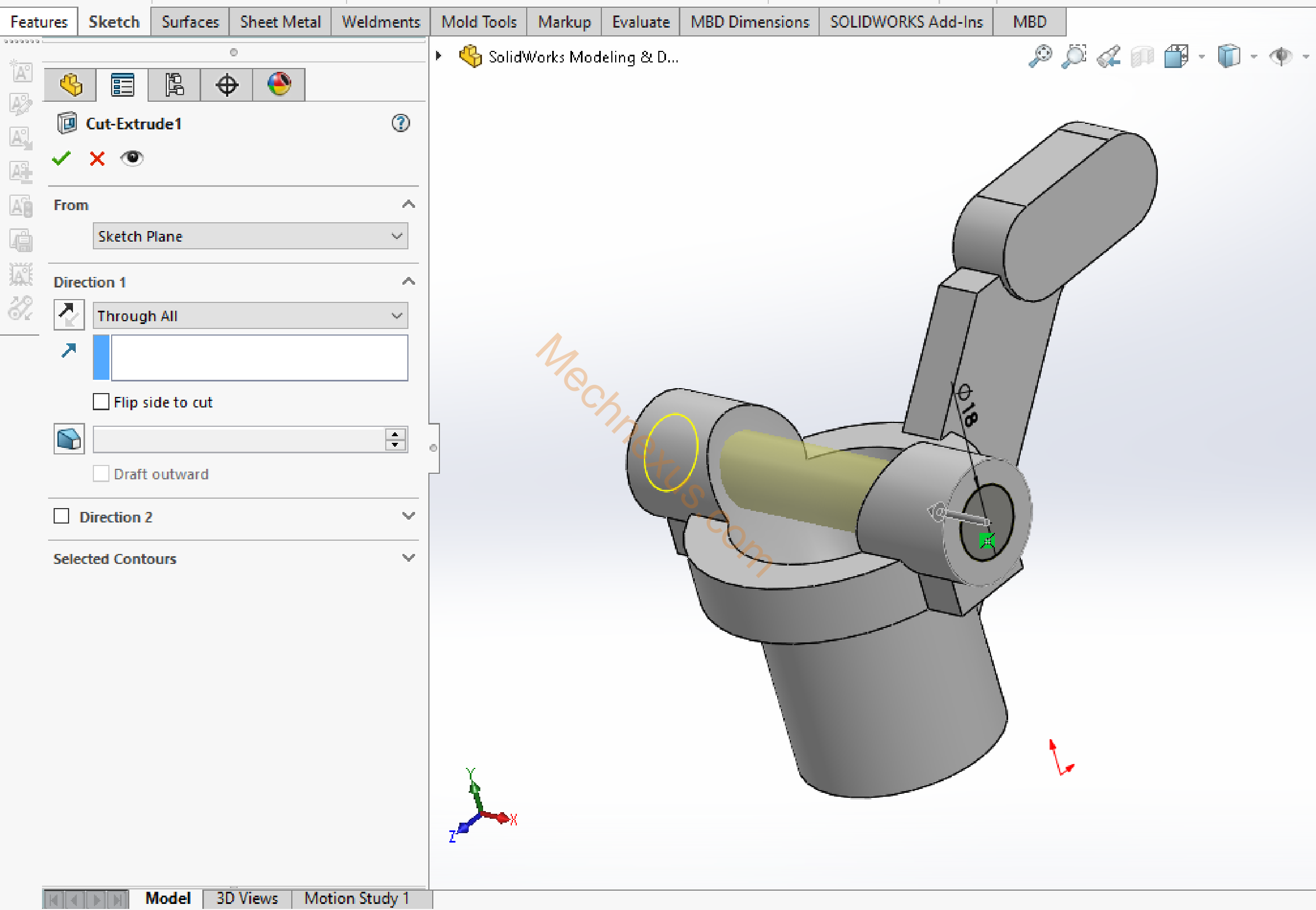Image resolution: width=1316 pixels, height=910 pixels.
Task: Check the Direction 2 checkbox
Action: (61, 516)
